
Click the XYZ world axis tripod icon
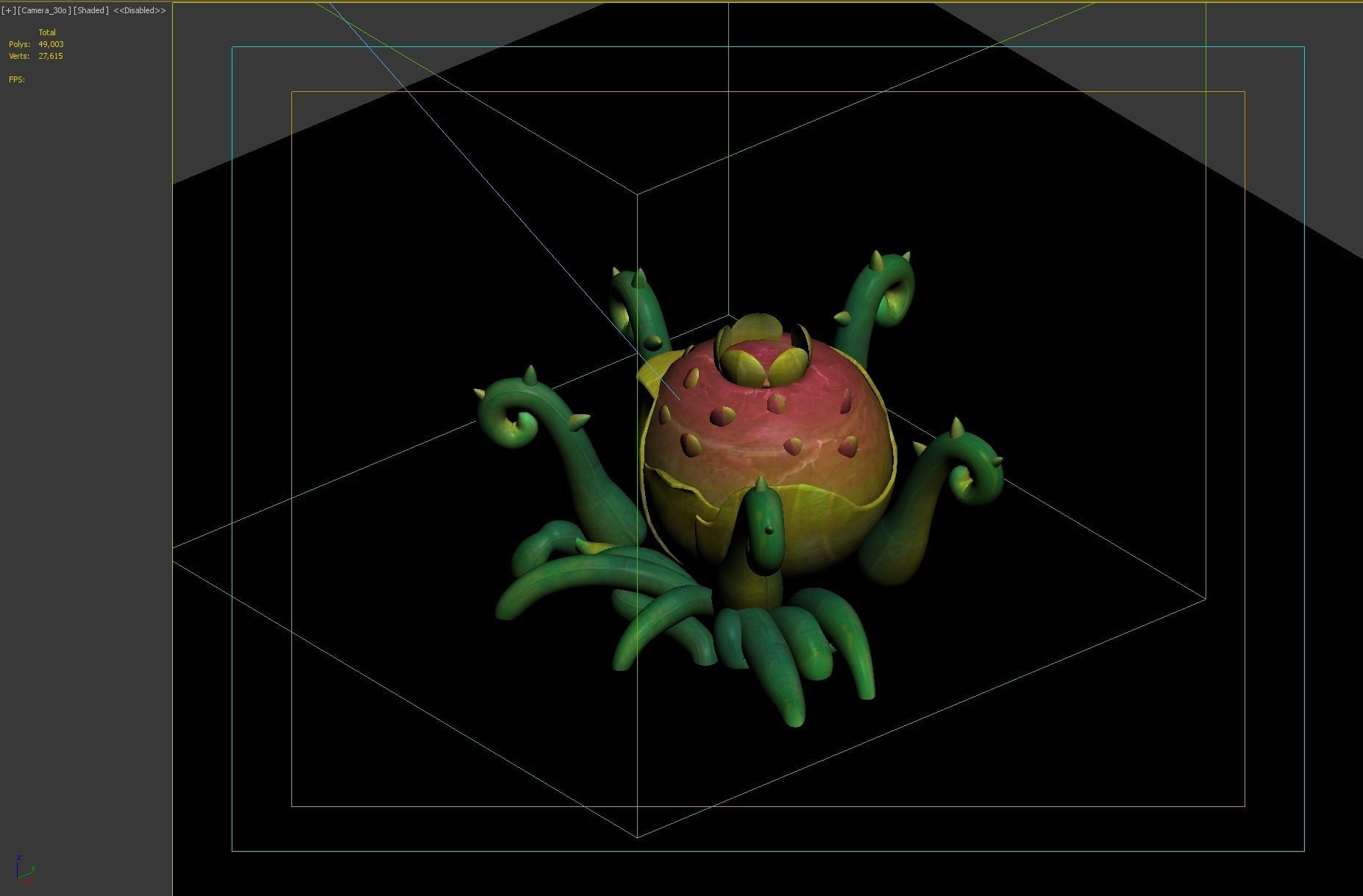[24, 870]
